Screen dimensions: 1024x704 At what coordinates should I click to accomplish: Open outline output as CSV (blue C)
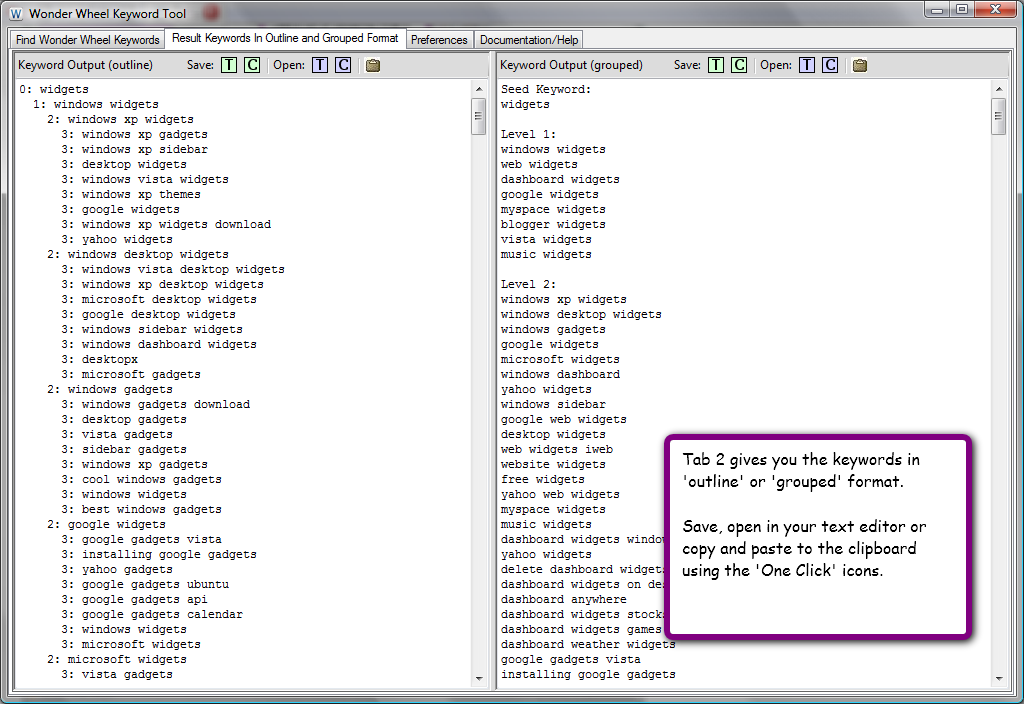point(343,65)
